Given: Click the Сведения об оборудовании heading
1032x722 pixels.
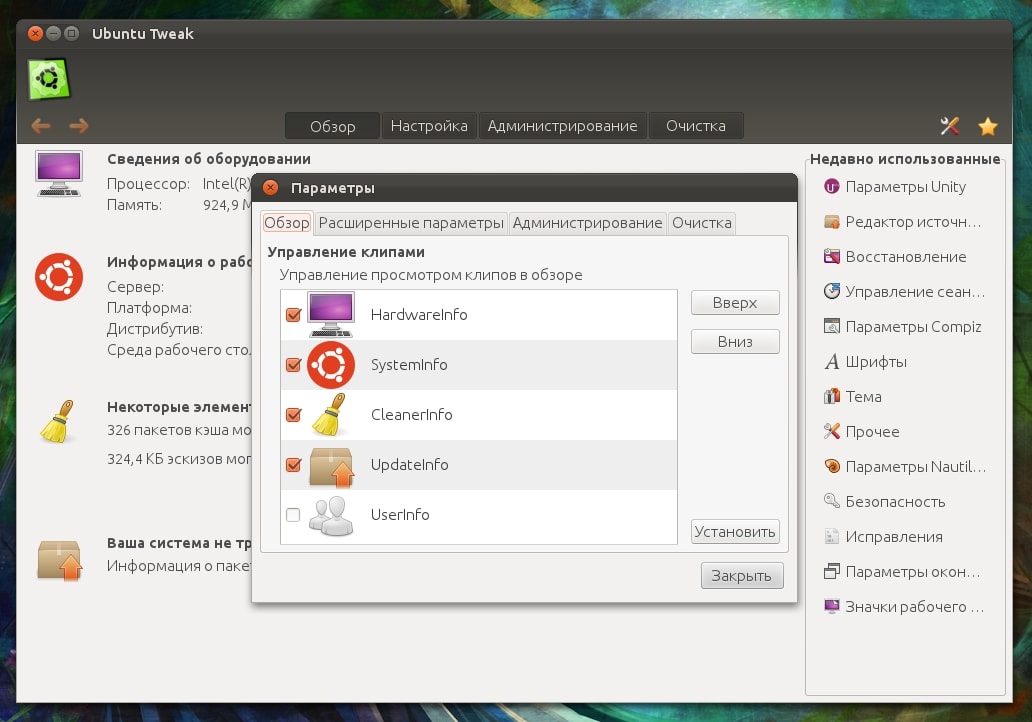Looking at the screenshot, I should (209, 159).
